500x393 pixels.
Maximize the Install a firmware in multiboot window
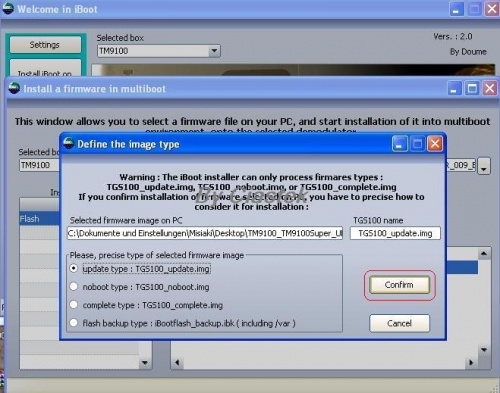(x=472, y=89)
